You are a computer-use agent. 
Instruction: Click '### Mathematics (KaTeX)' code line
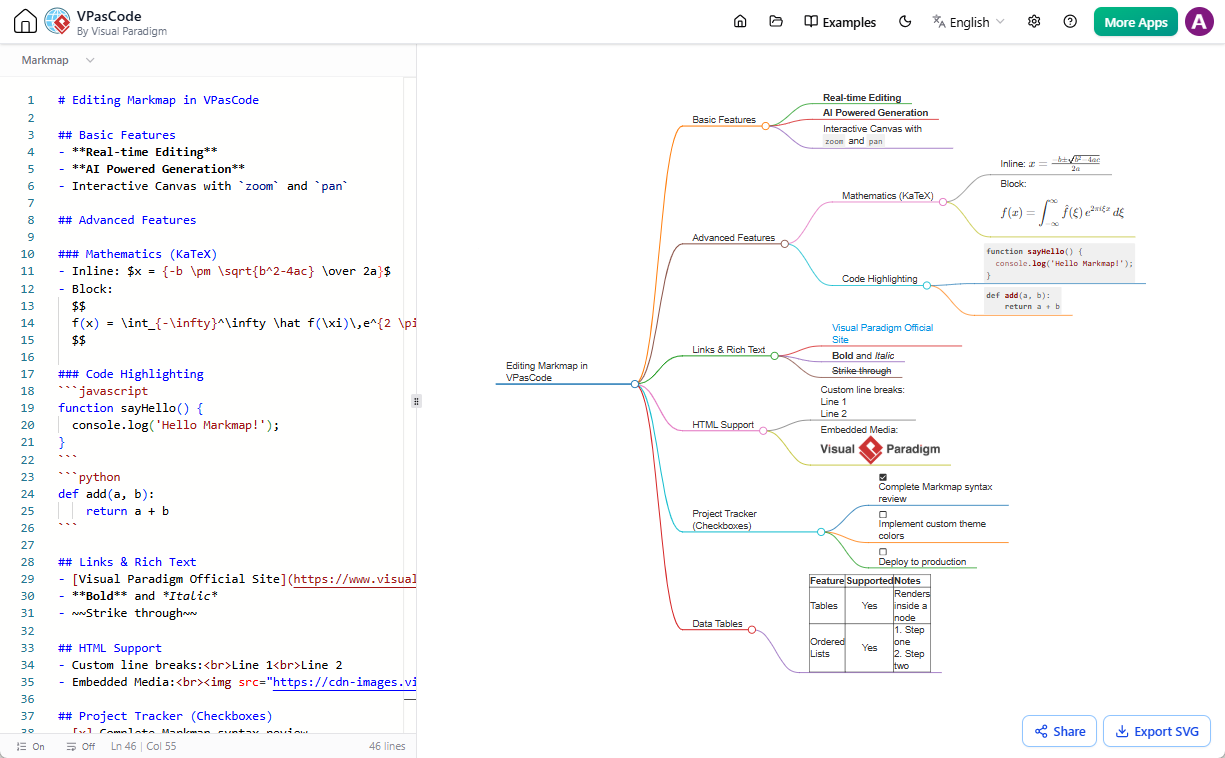(137, 254)
